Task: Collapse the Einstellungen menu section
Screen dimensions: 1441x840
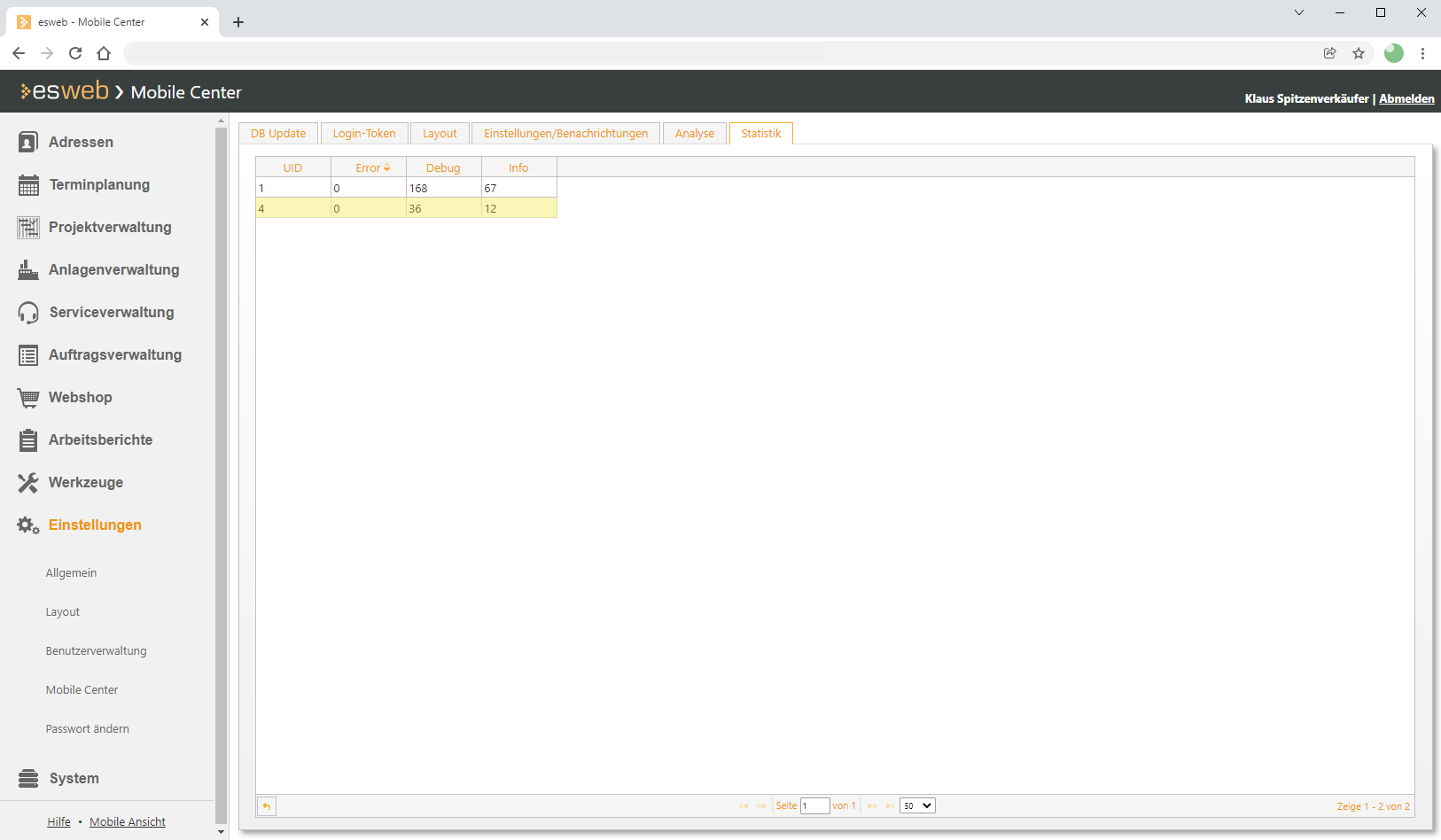Action: [x=95, y=525]
